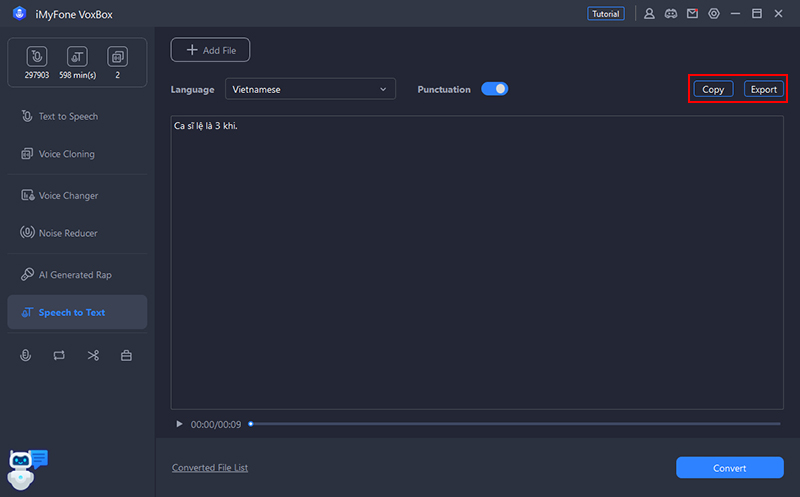Maximize the VoxBox window

(x=757, y=14)
